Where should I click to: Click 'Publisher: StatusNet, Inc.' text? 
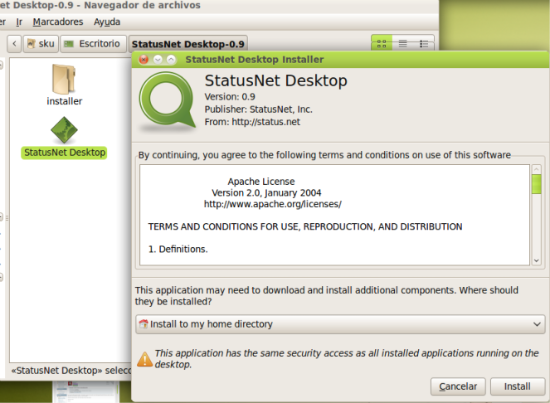pos(259,109)
